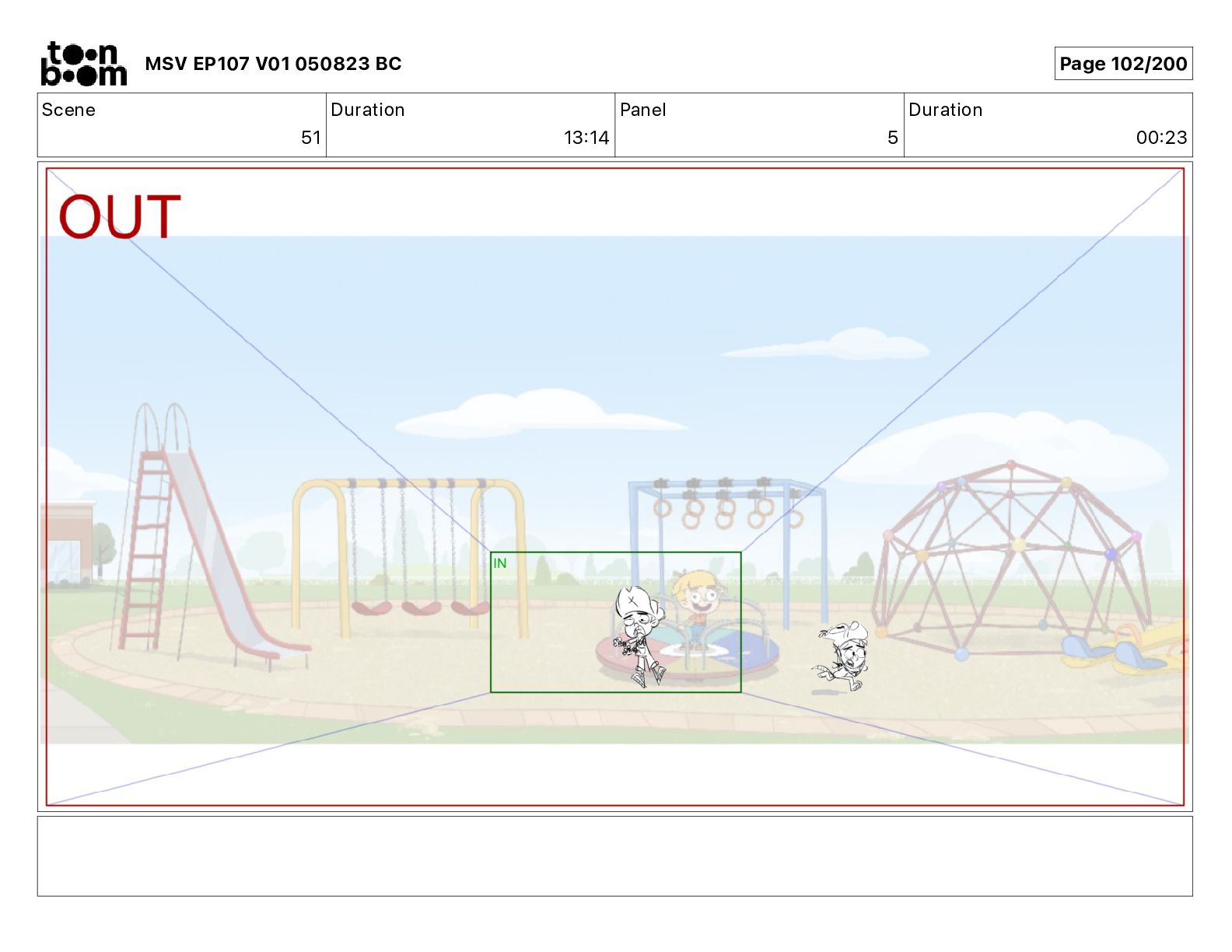Click the running sketched character with a hat
This screenshot has width=1232, height=952.
pyautogui.click(x=842, y=656)
